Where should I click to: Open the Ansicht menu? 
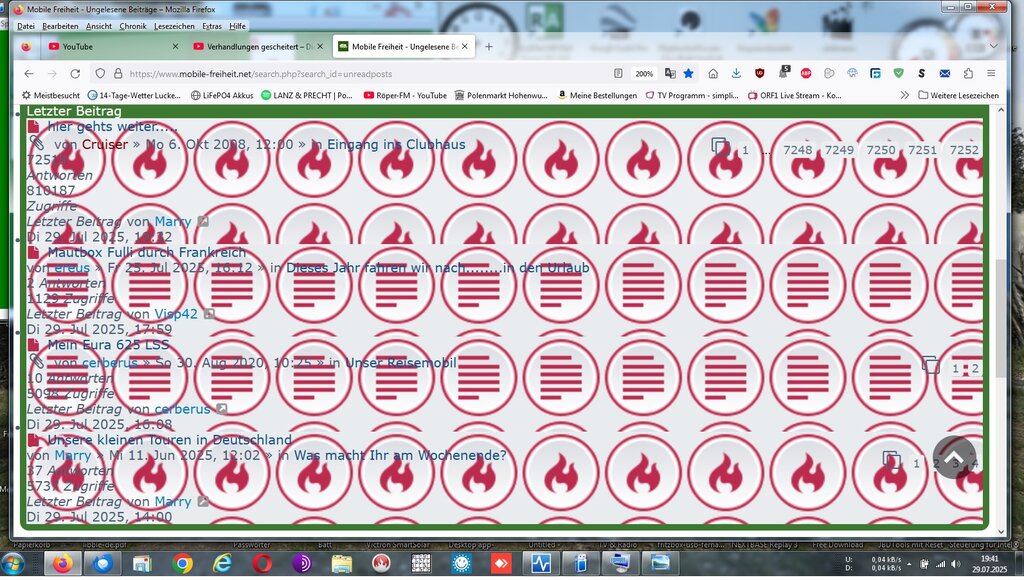99,26
